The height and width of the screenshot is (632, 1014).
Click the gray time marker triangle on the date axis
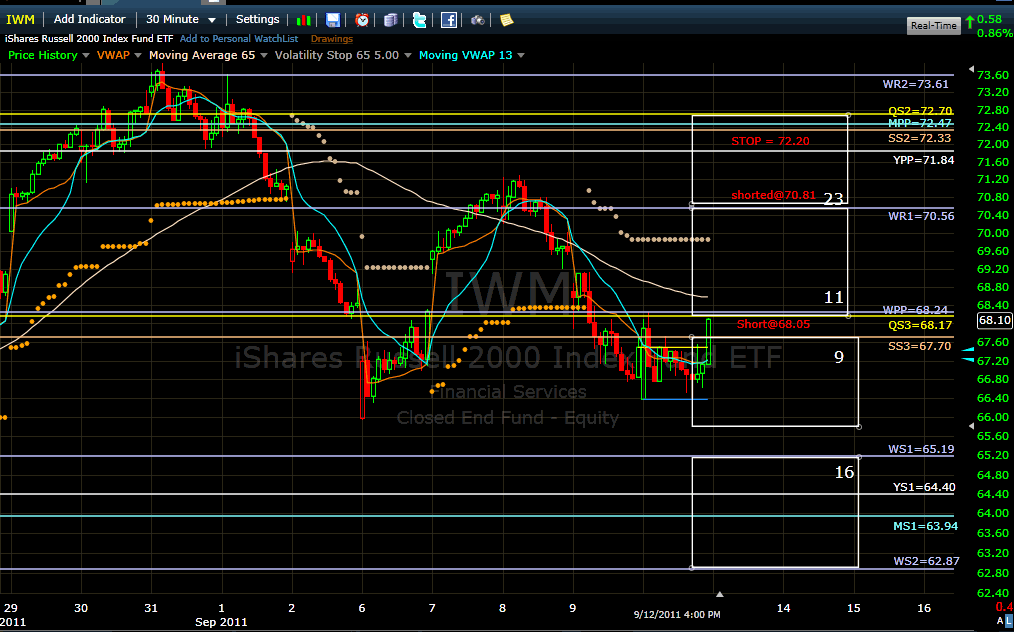pos(720,593)
